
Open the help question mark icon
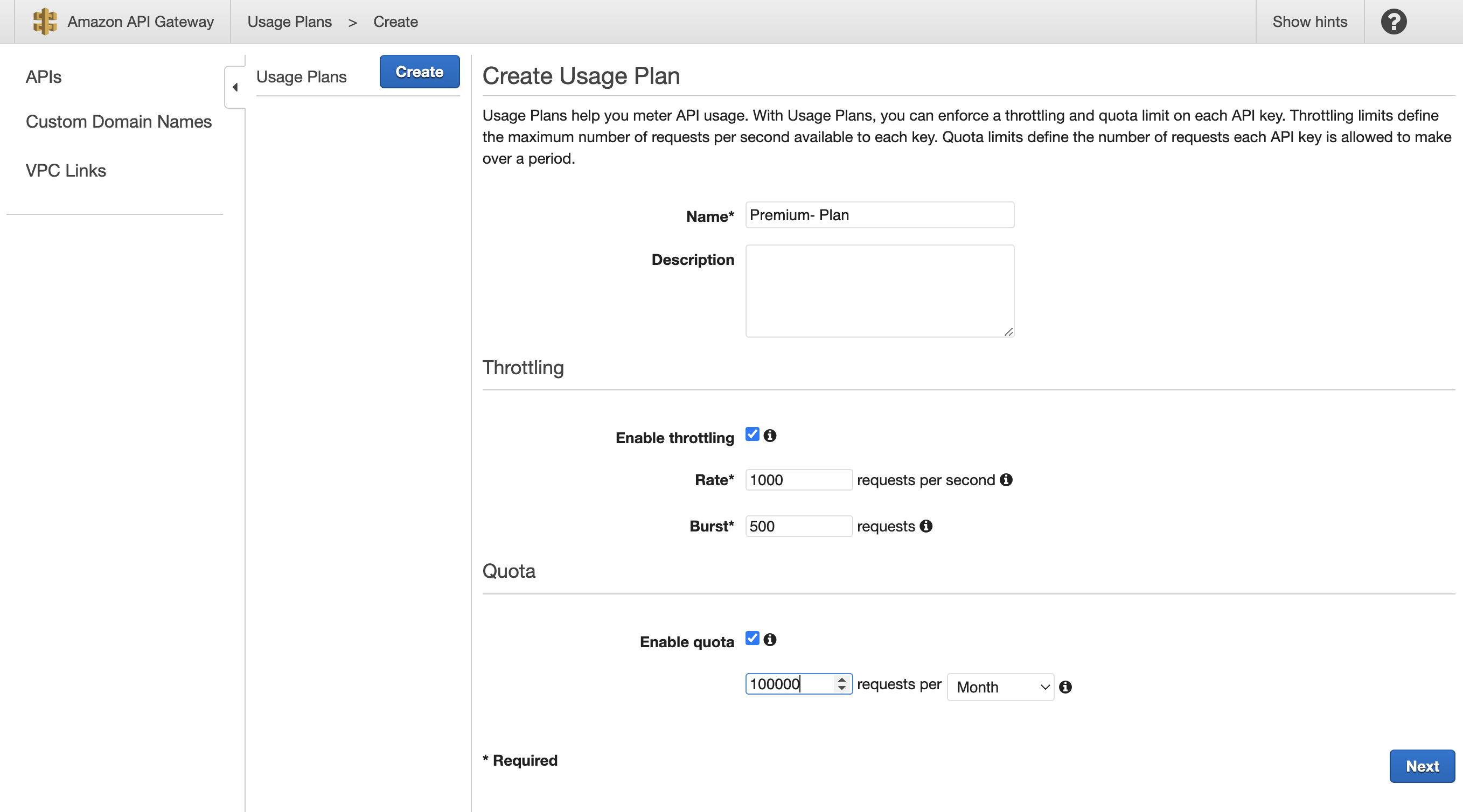(1393, 22)
